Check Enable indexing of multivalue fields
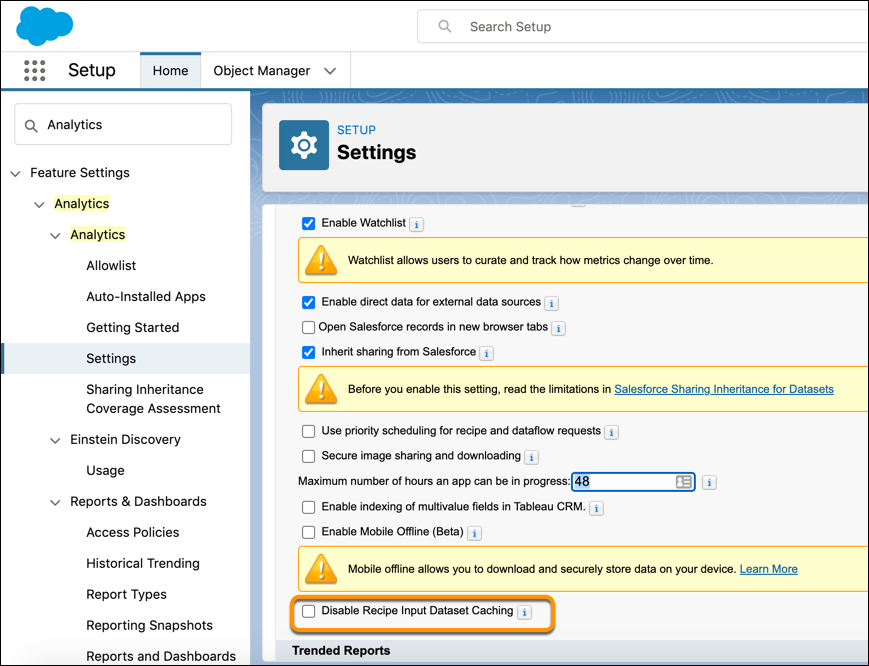This screenshot has width=869, height=666. 308,507
